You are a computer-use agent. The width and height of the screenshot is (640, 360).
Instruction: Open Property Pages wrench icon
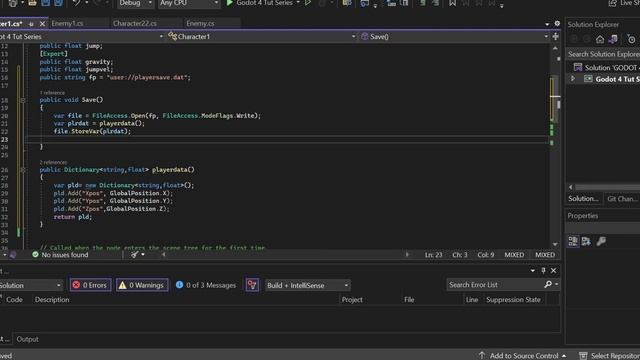601,241
